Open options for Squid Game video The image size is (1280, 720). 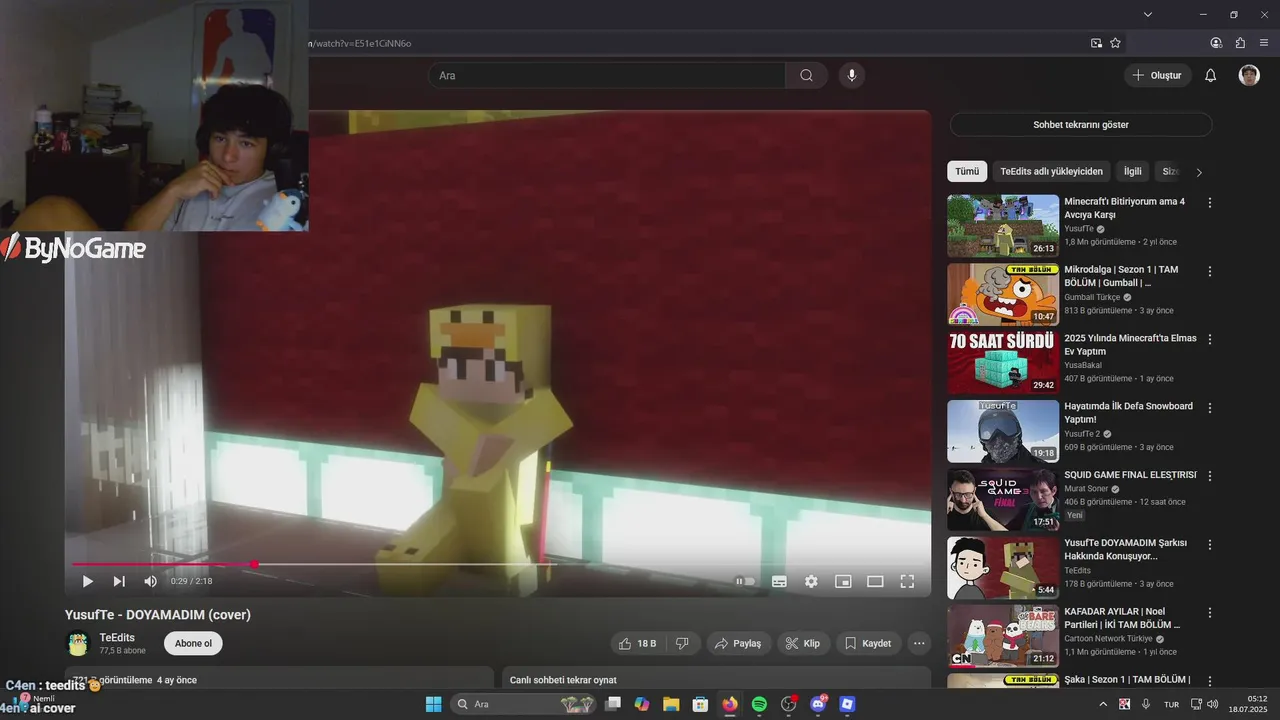pos(1210,476)
